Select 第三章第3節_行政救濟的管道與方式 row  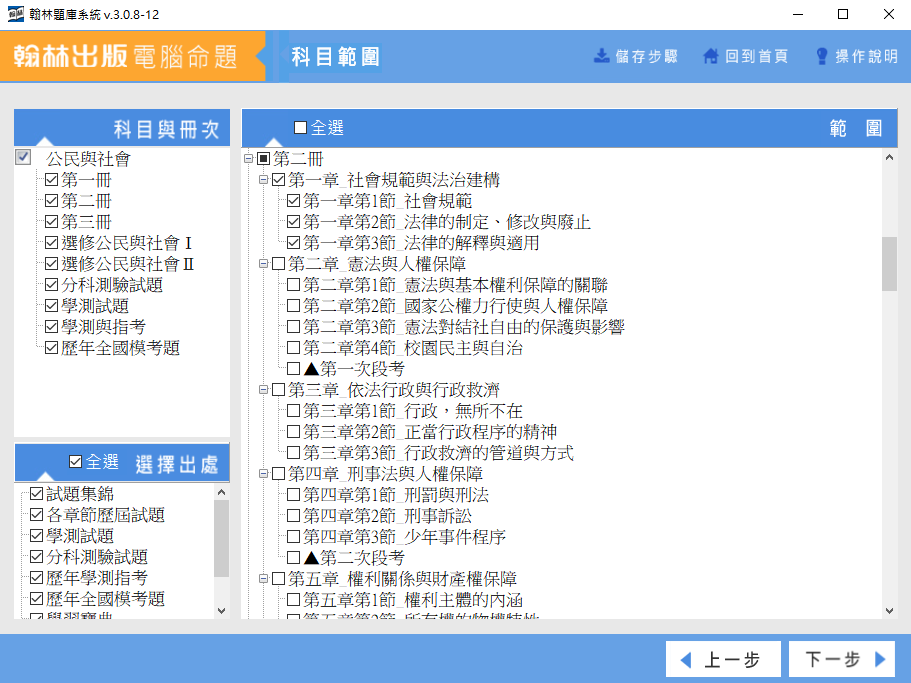[x=438, y=453]
